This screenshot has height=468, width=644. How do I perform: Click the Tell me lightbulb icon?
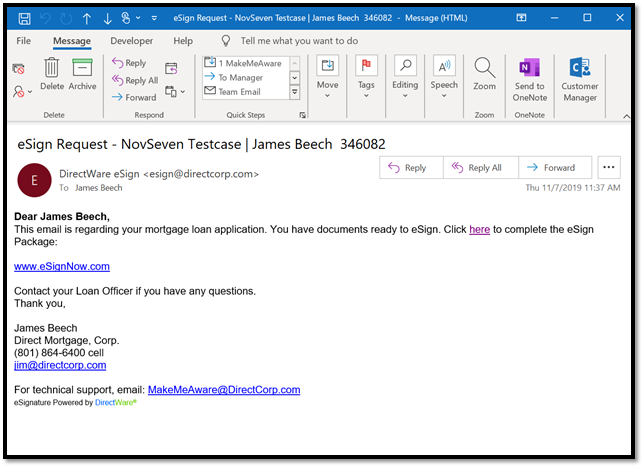tap(225, 40)
